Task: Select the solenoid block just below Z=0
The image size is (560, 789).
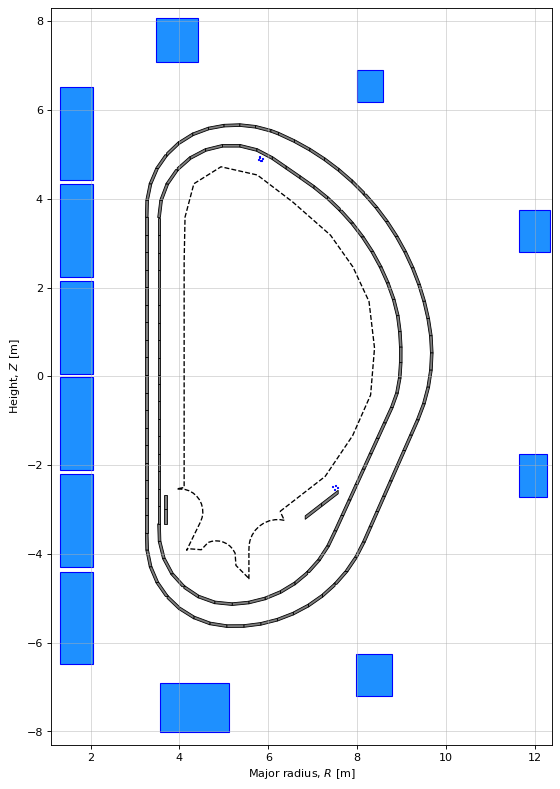Action: click(x=77, y=424)
